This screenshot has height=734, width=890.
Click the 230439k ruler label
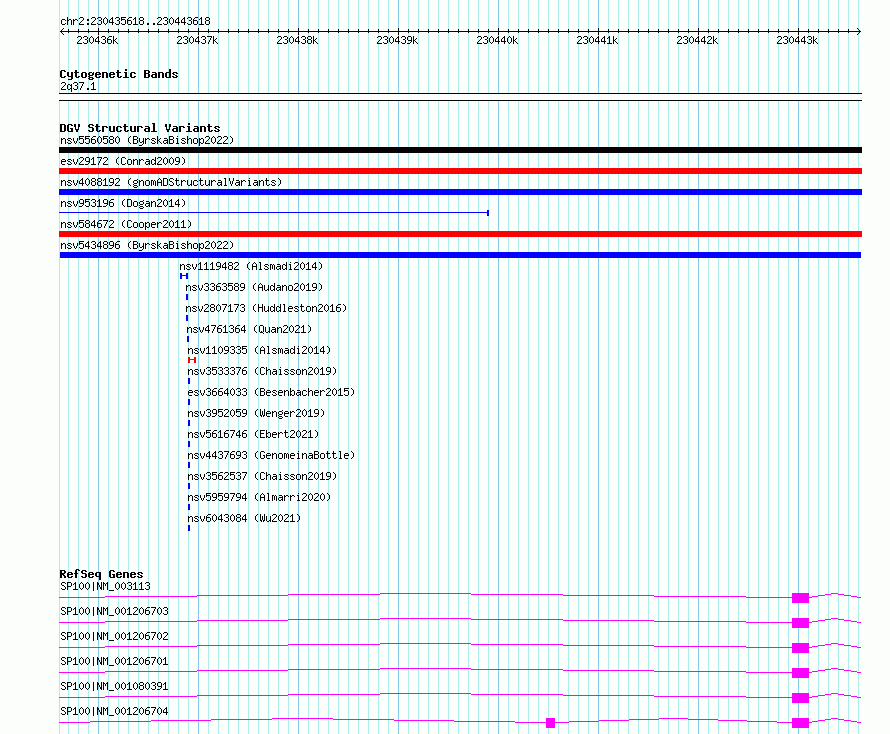397,40
